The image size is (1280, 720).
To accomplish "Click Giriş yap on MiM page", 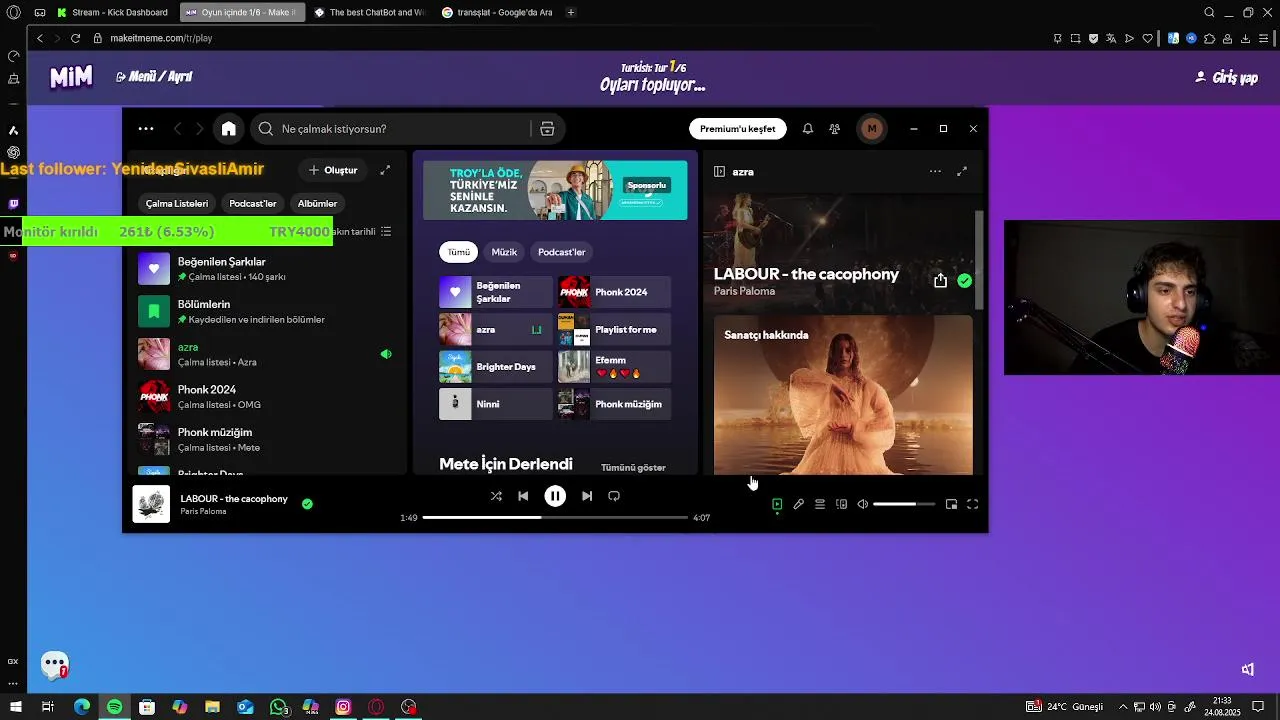I will click(1227, 77).
